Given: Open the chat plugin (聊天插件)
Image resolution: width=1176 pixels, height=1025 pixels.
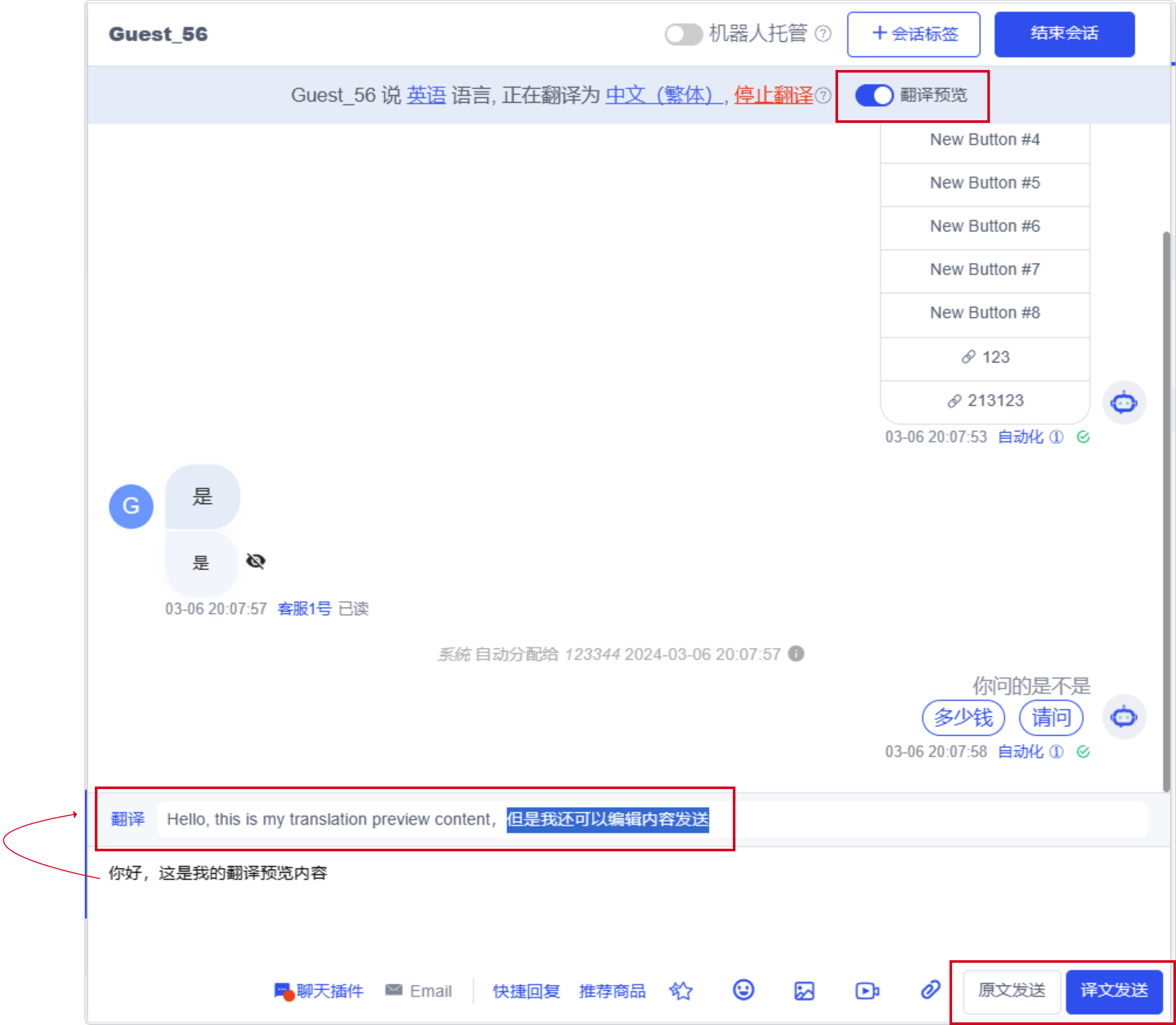Looking at the screenshot, I should [x=319, y=991].
